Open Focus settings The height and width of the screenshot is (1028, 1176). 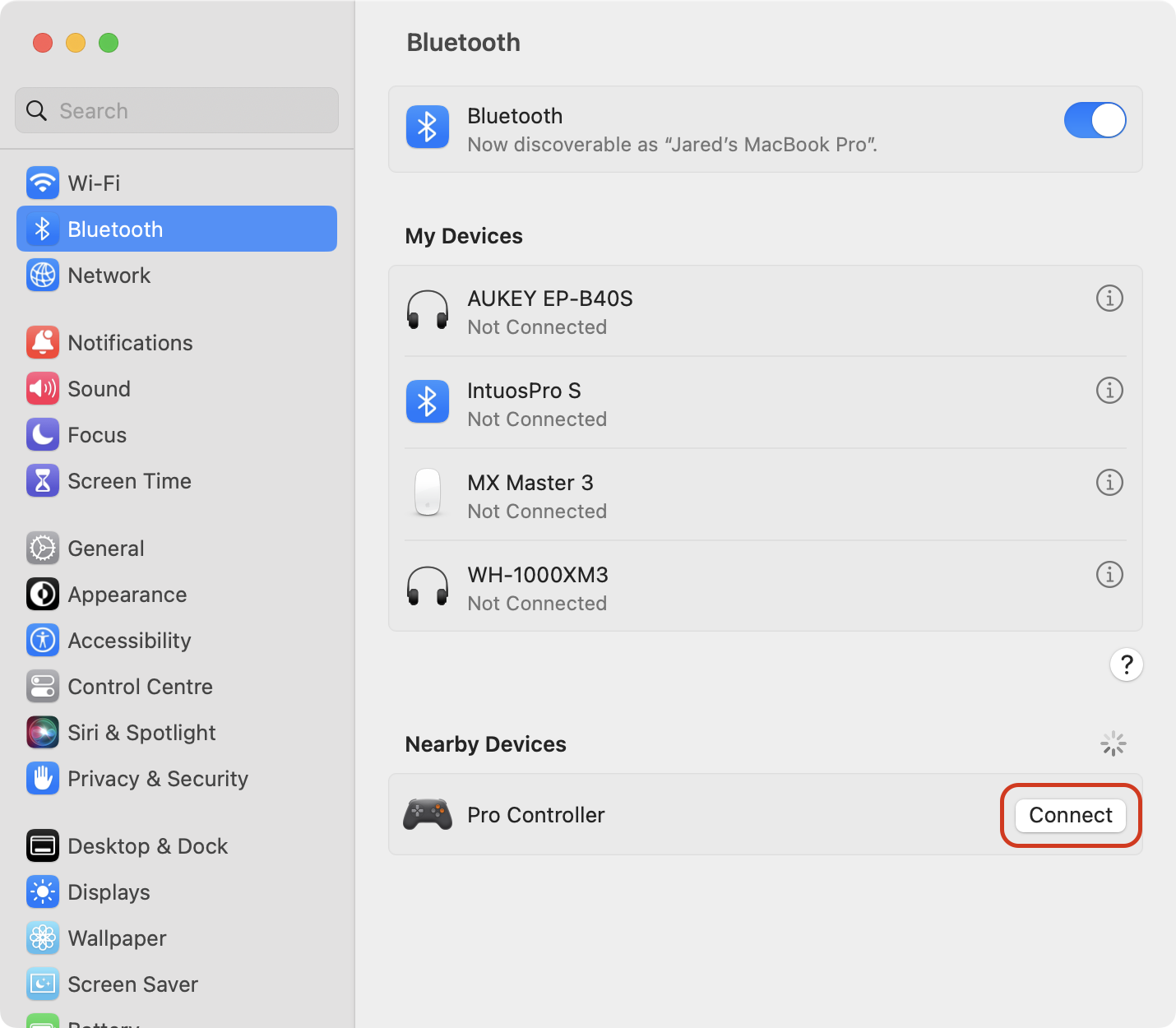coord(96,434)
